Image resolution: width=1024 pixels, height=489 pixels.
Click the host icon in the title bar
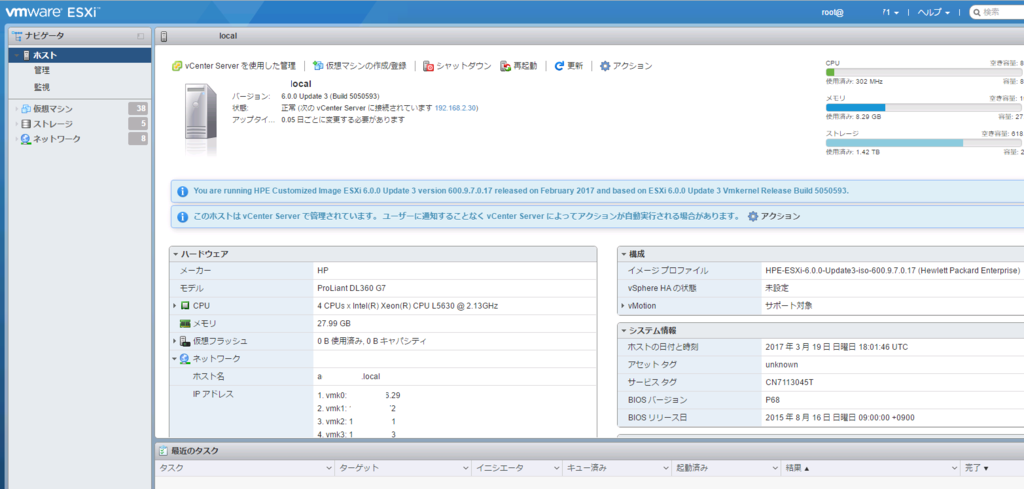coord(164,36)
